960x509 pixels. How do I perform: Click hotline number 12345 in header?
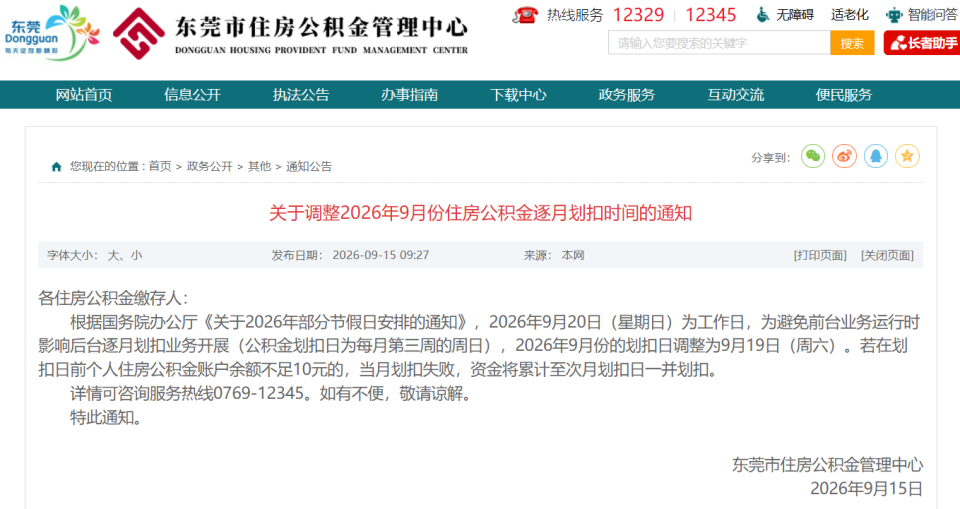point(710,15)
